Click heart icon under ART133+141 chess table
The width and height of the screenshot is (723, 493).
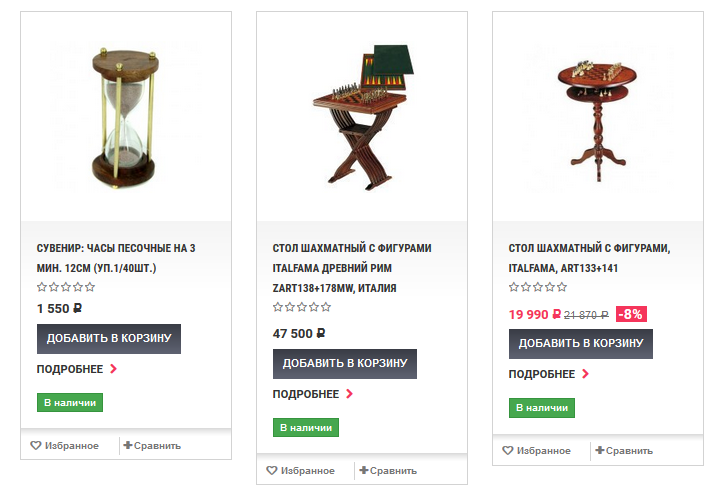[x=508, y=451]
